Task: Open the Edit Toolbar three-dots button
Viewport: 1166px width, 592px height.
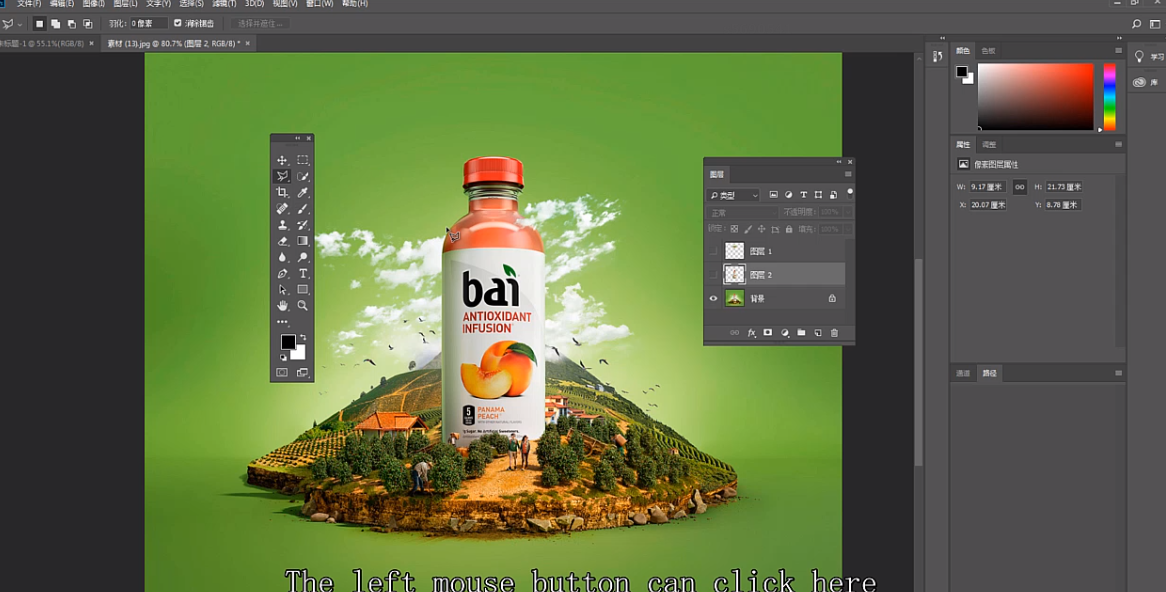Action: [282, 322]
